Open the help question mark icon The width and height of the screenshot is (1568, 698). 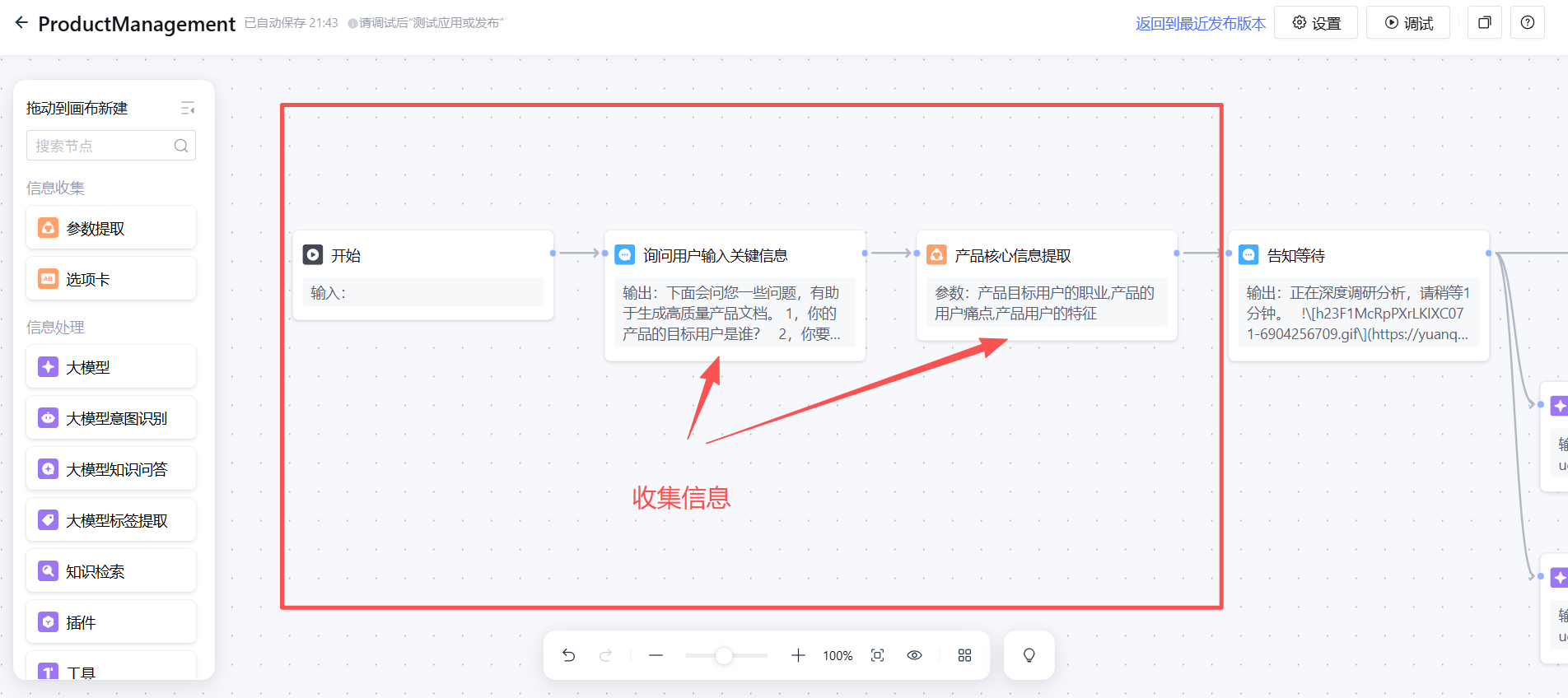(x=1528, y=23)
